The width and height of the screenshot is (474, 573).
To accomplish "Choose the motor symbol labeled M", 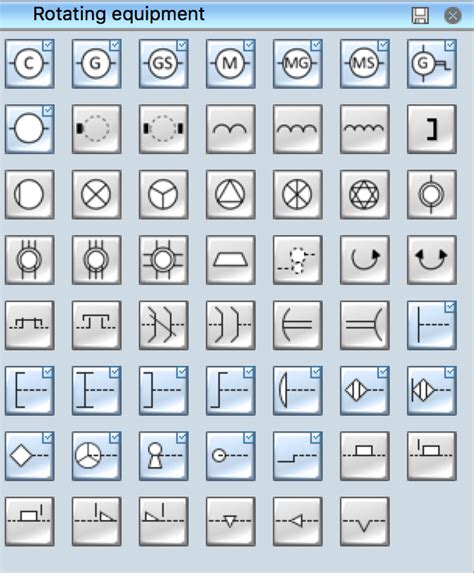I will [231, 64].
